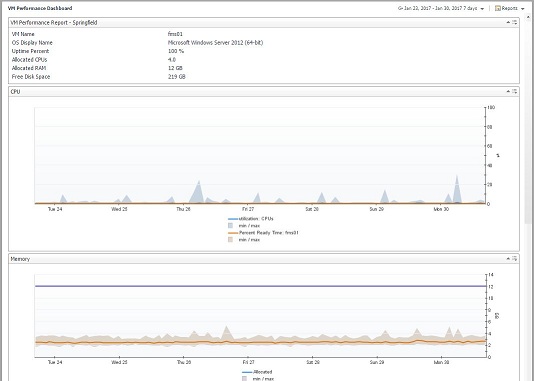
Task: Click the CPU panel title
Action: 15,92
